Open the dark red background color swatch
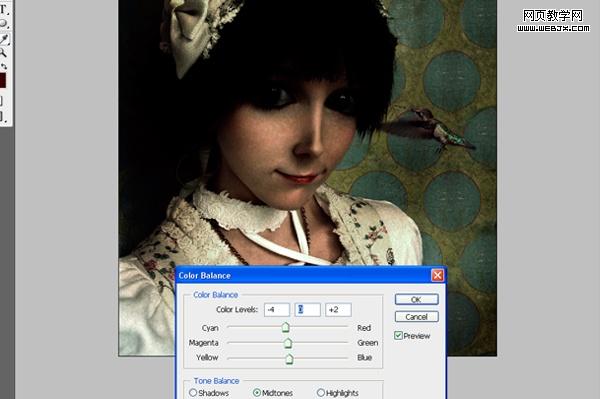The height and width of the screenshot is (399, 600). [3, 80]
